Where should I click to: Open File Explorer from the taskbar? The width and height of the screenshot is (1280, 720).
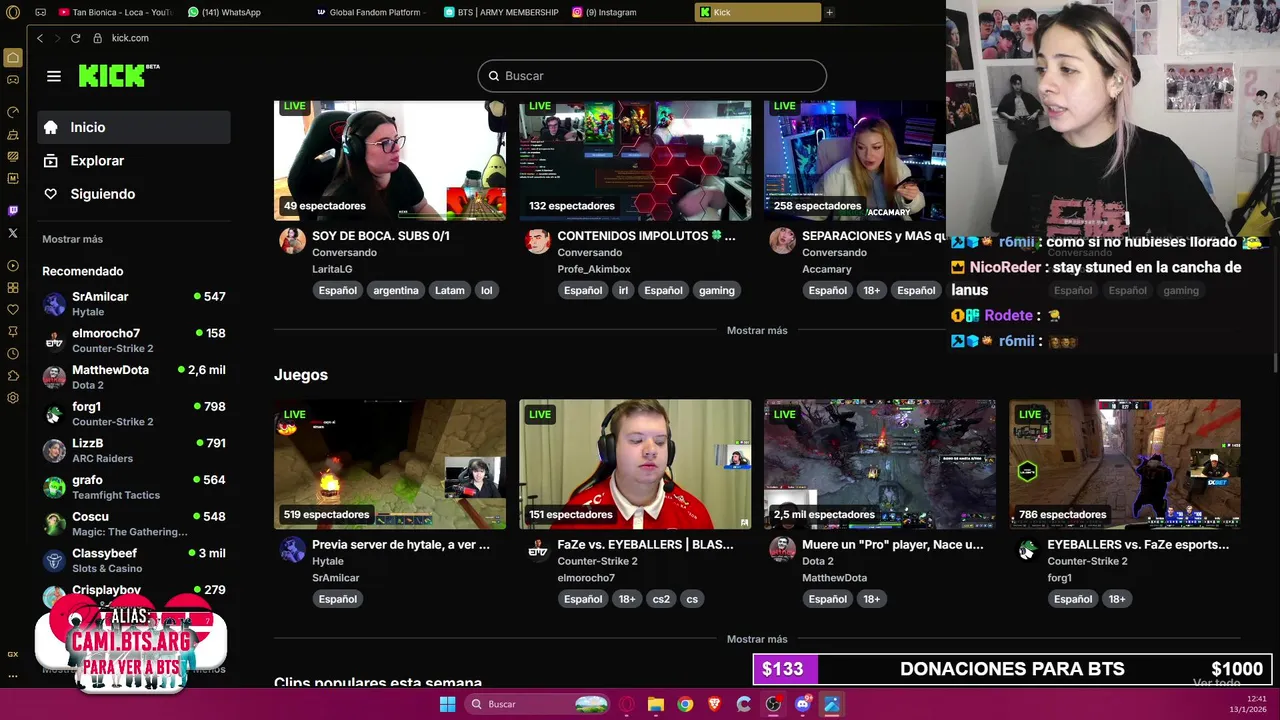point(656,704)
